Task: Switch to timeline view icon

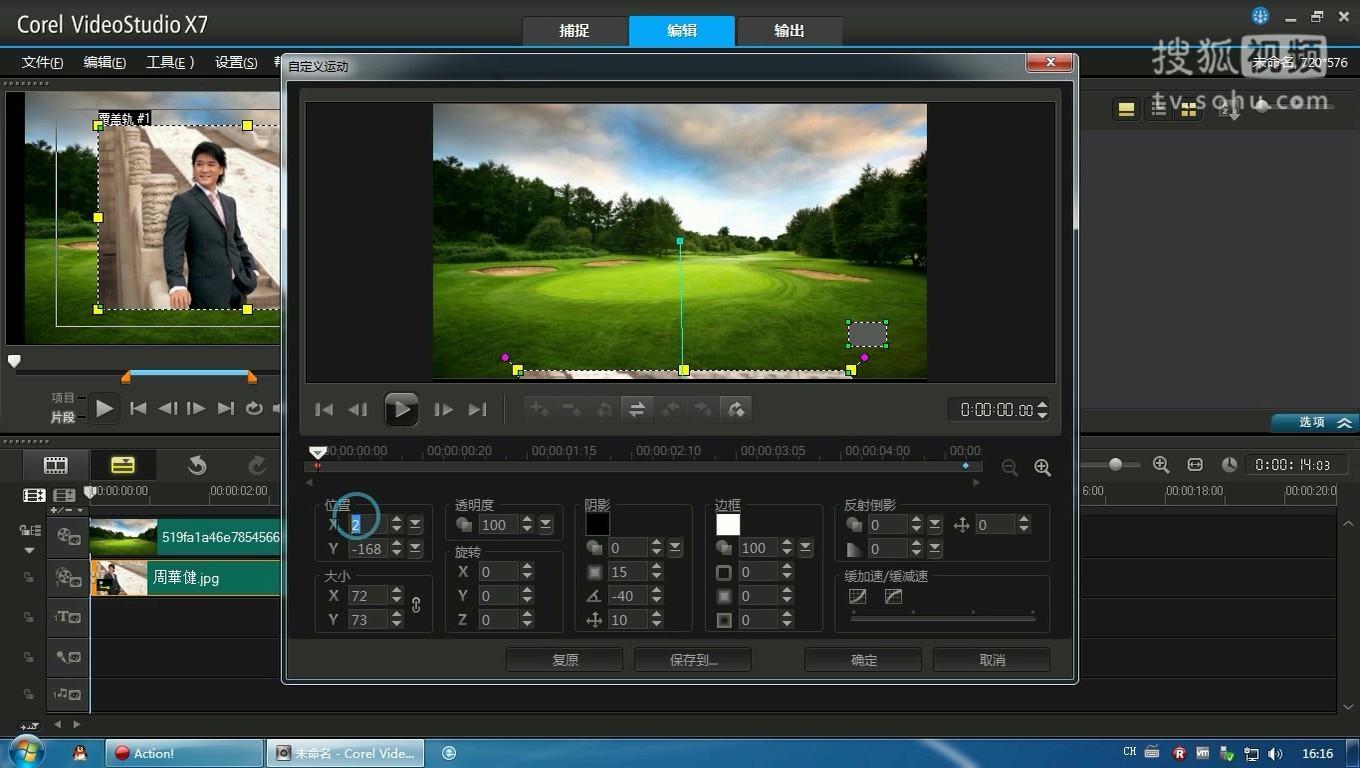Action: (x=123, y=465)
